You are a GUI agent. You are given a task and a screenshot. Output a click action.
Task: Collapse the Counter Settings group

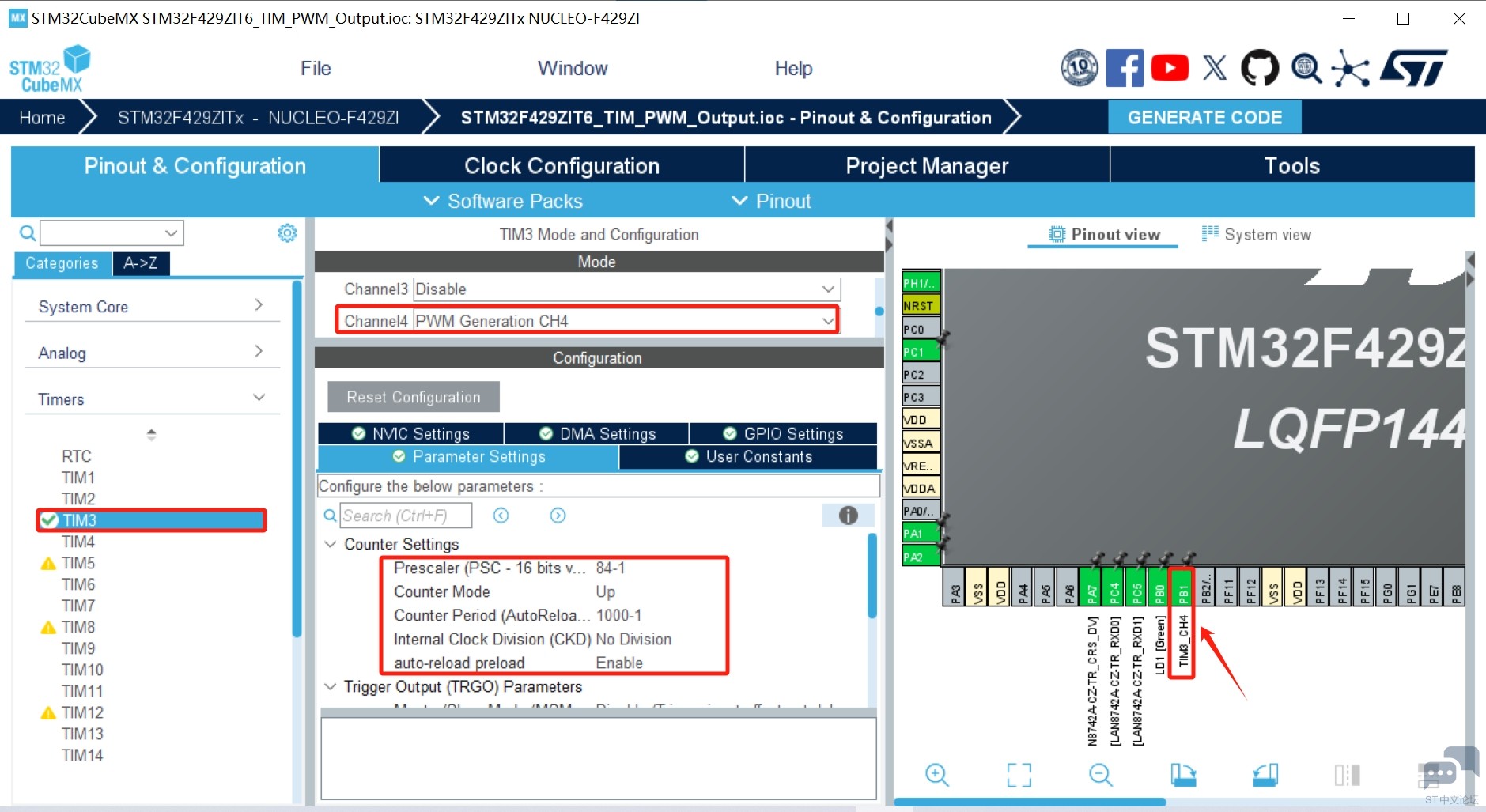click(x=331, y=544)
